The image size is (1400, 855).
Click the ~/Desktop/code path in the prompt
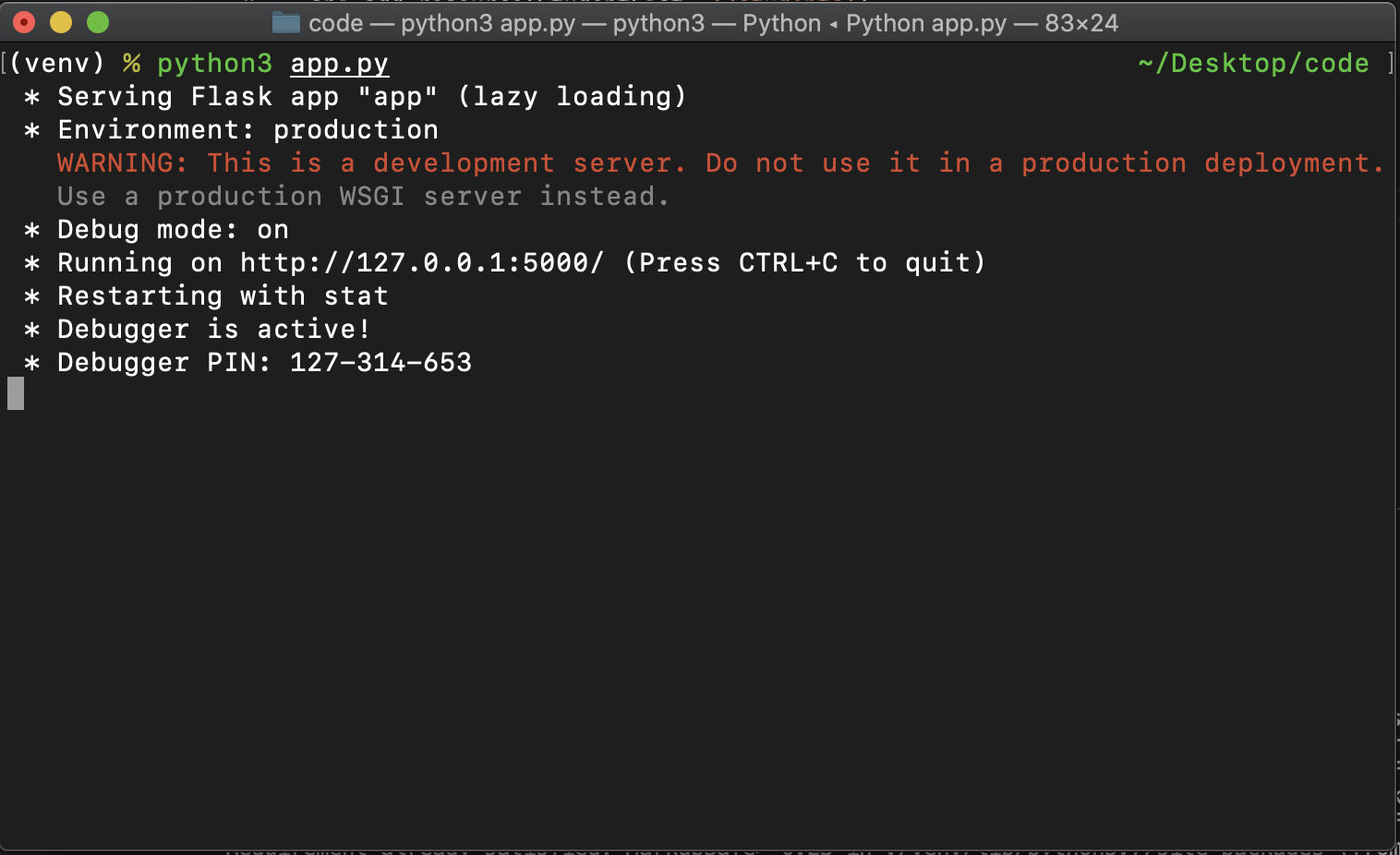click(x=1253, y=64)
